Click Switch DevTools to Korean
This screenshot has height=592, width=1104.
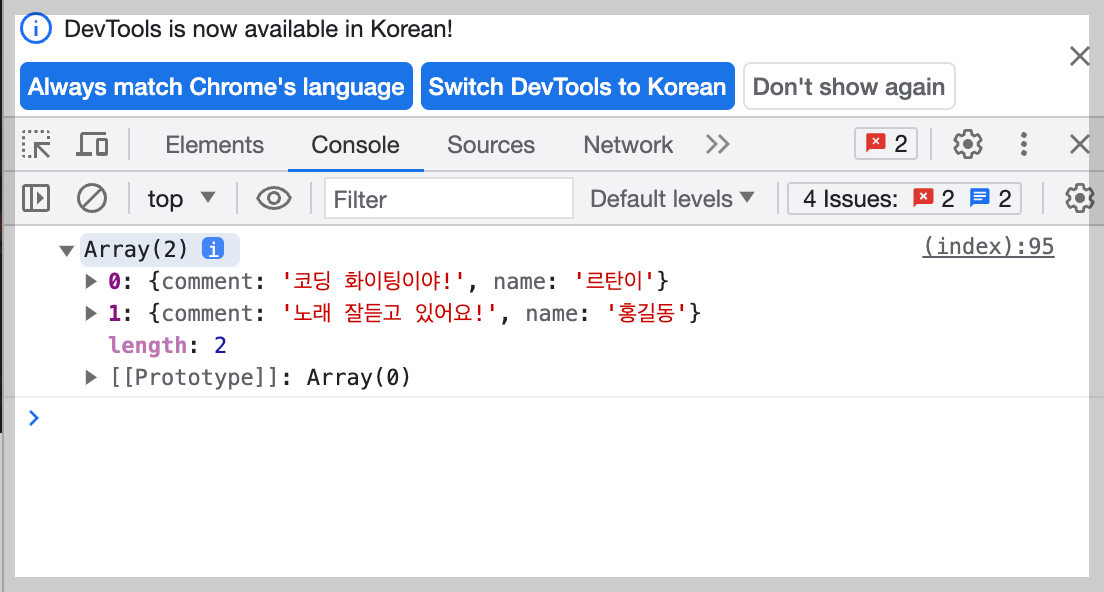coord(577,86)
